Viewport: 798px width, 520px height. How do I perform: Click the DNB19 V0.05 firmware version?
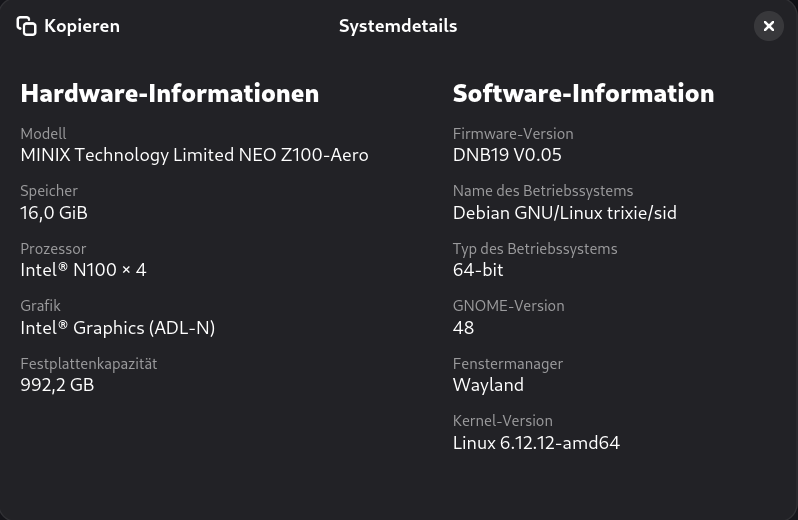pos(507,155)
